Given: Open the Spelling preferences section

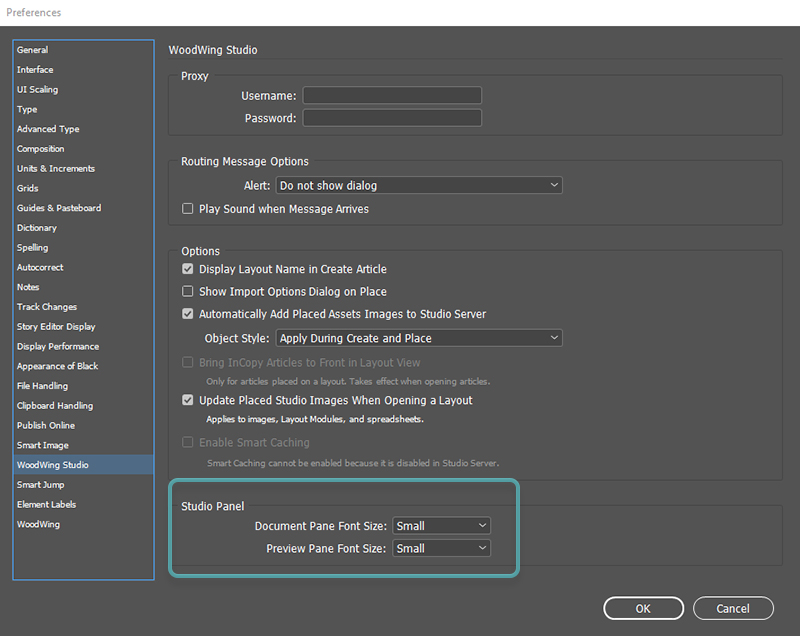Looking at the screenshot, I should click(x=36, y=247).
